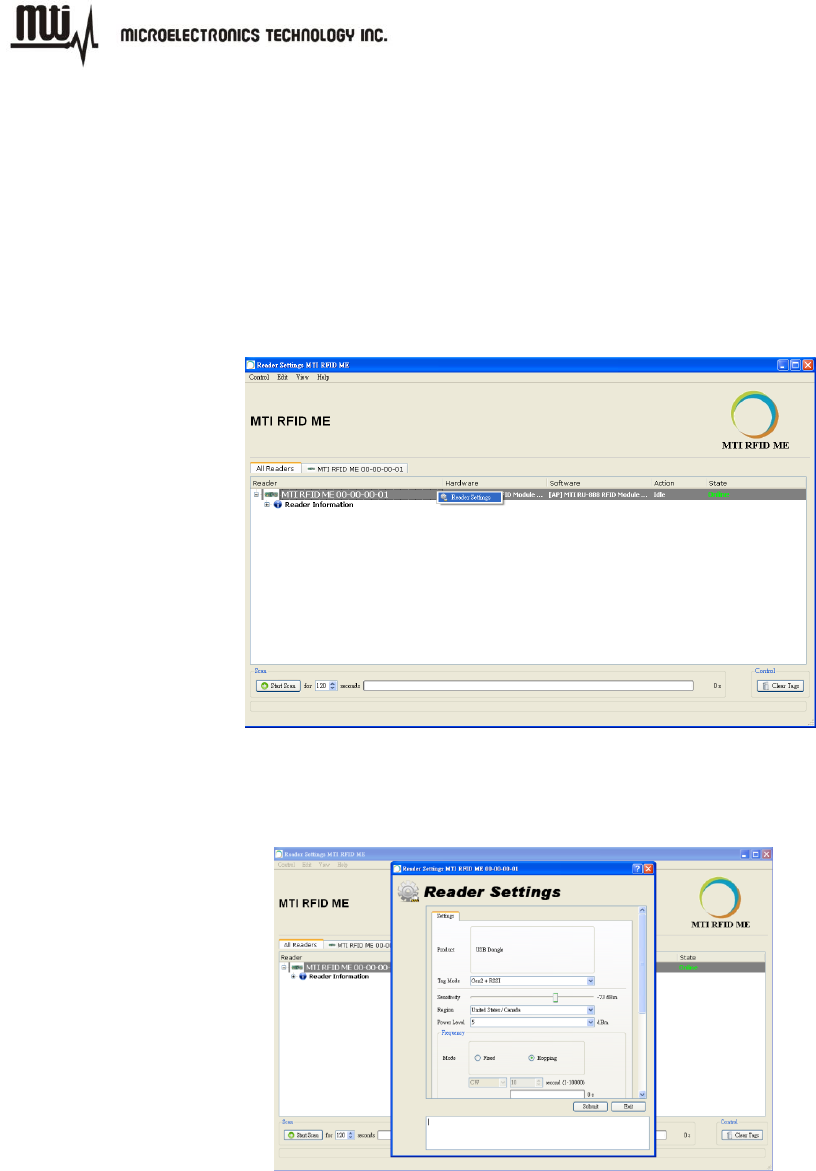Click the settings scrollbar down arrow
Image resolution: width=816 pixels, height=1171 pixels.
pyautogui.click(x=642, y=1094)
